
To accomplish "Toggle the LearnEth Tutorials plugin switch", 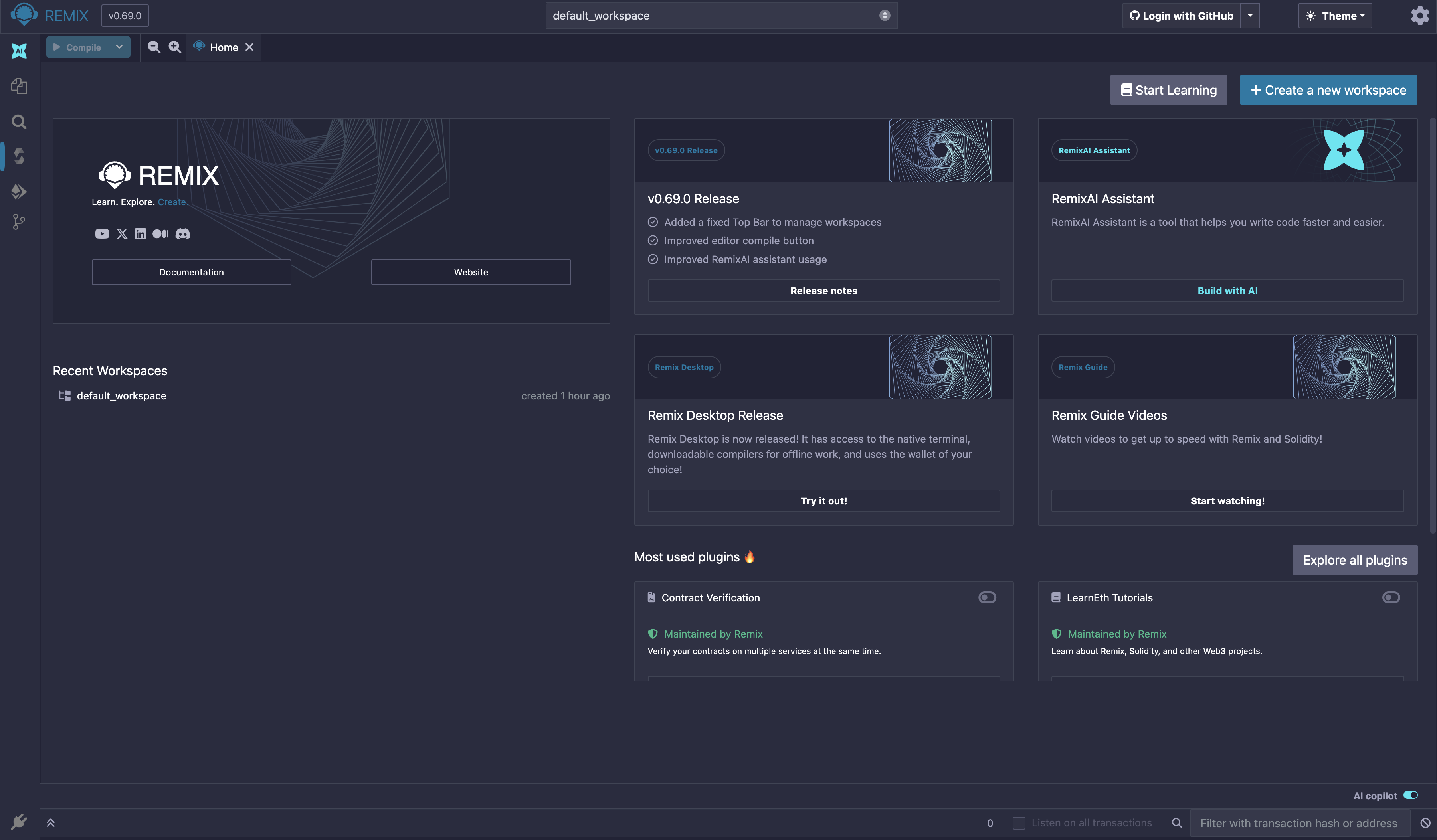I will click(x=1391, y=597).
